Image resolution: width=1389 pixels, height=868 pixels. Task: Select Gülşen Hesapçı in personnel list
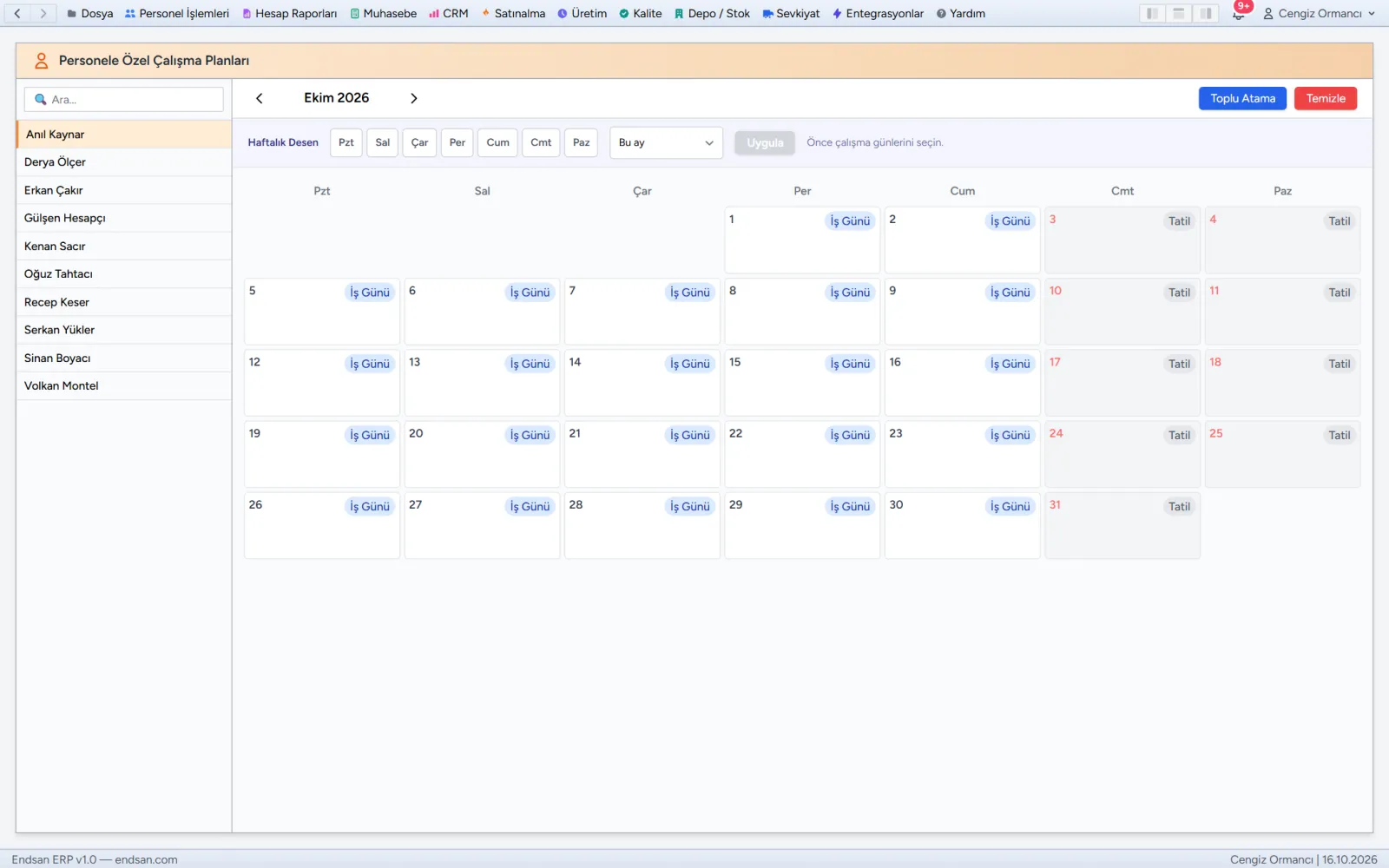pos(124,218)
